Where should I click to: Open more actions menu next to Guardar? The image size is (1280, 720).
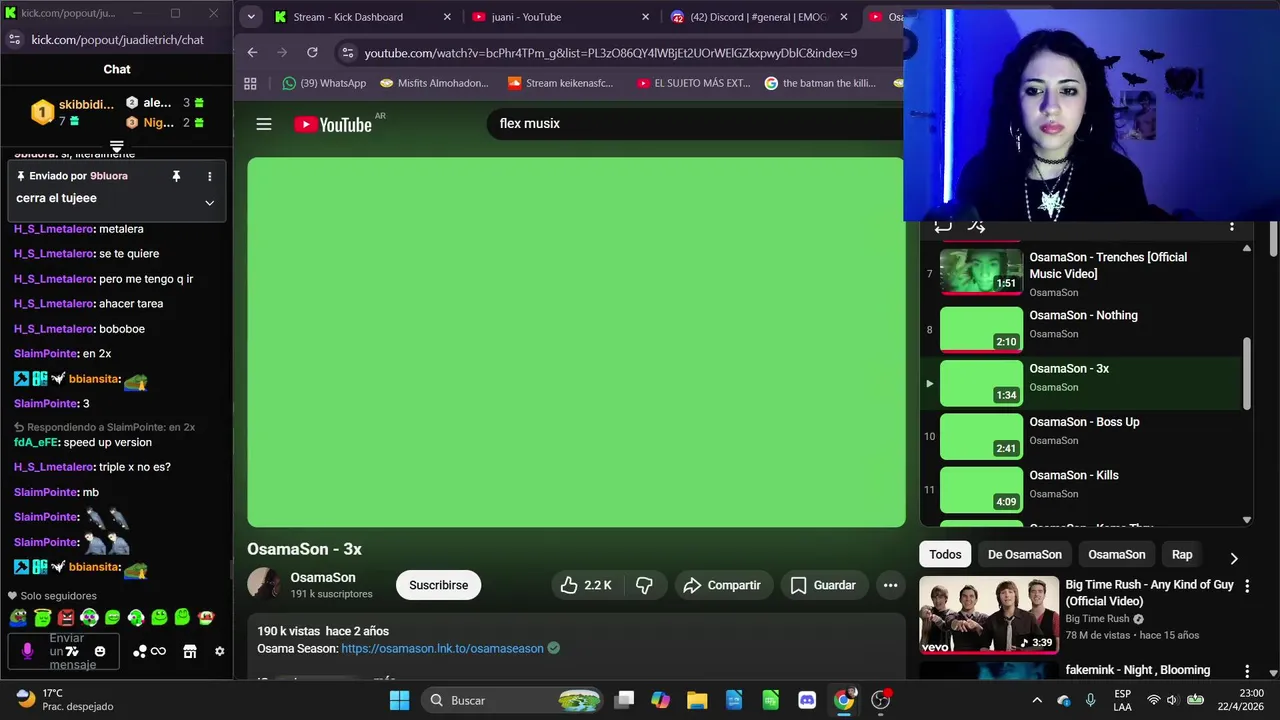pos(890,585)
